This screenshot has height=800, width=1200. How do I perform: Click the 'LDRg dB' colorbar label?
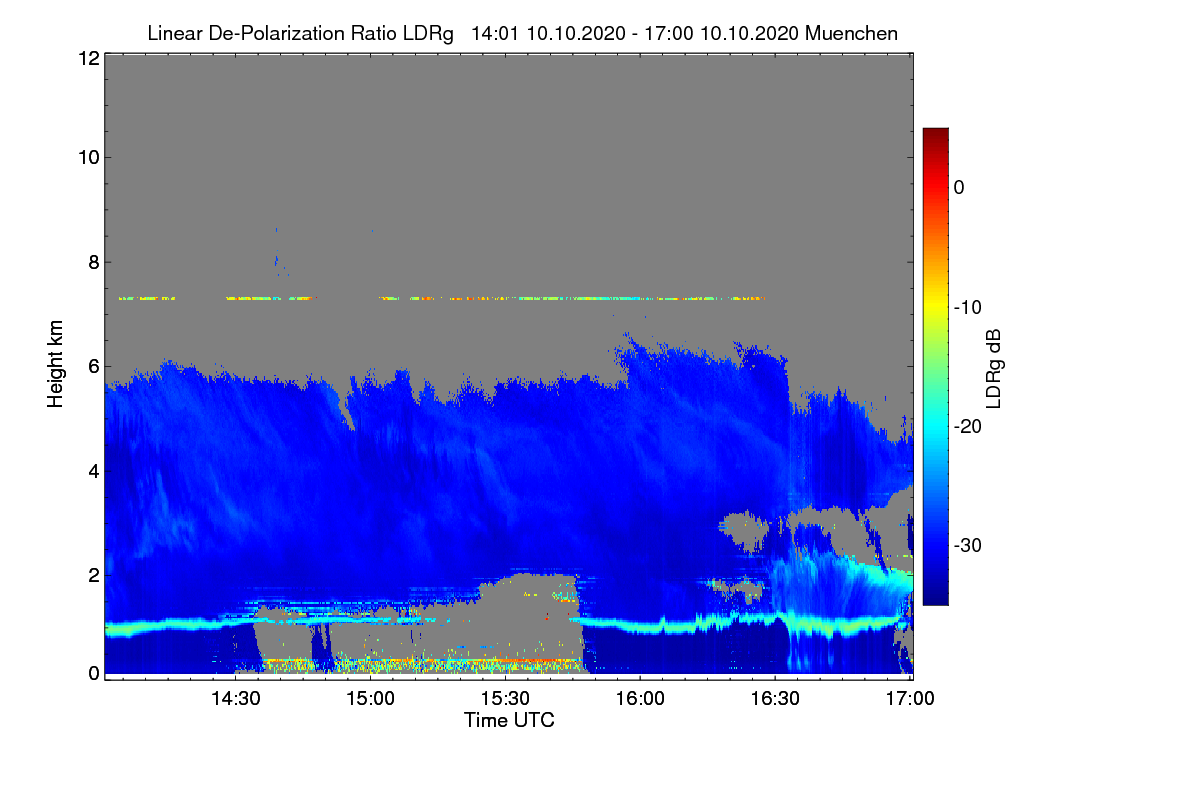pyautogui.click(x=993, y=368)
